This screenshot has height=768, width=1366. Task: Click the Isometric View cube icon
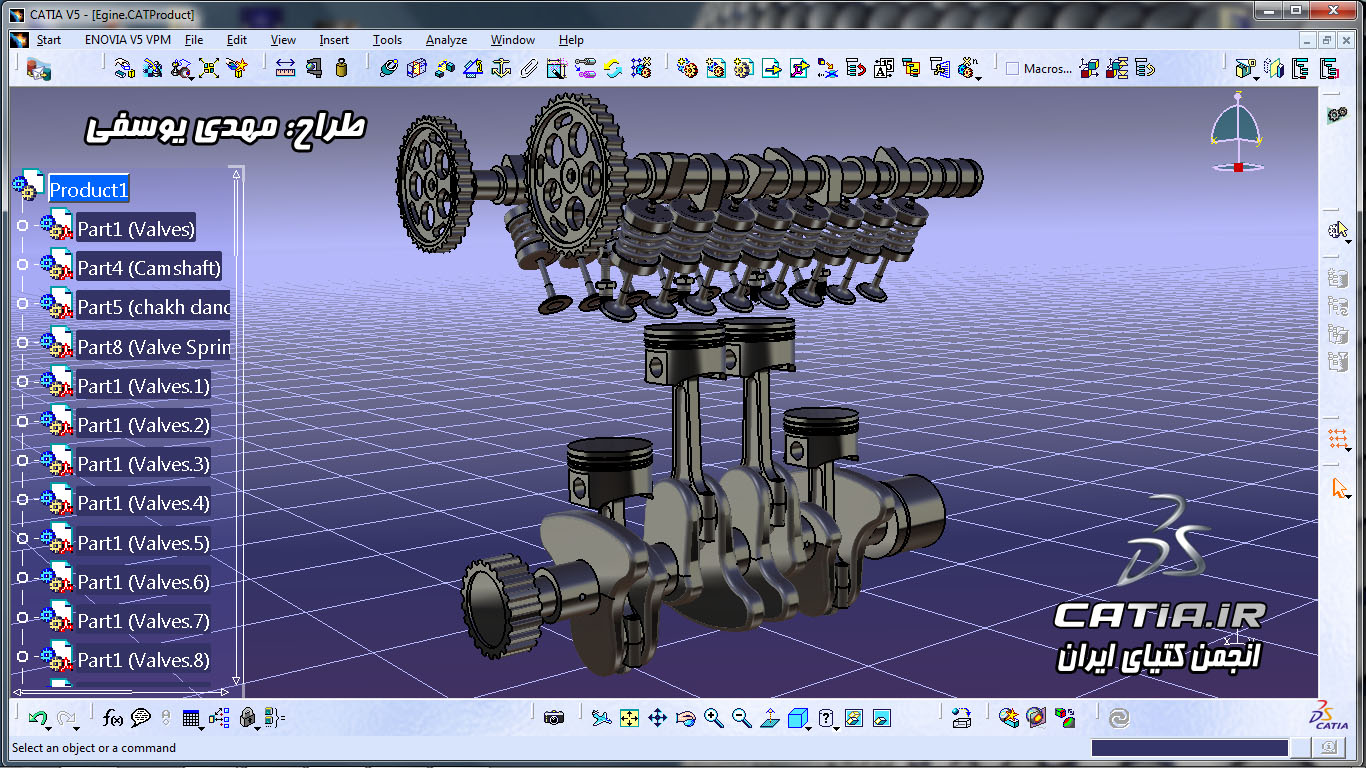point(797,717)
